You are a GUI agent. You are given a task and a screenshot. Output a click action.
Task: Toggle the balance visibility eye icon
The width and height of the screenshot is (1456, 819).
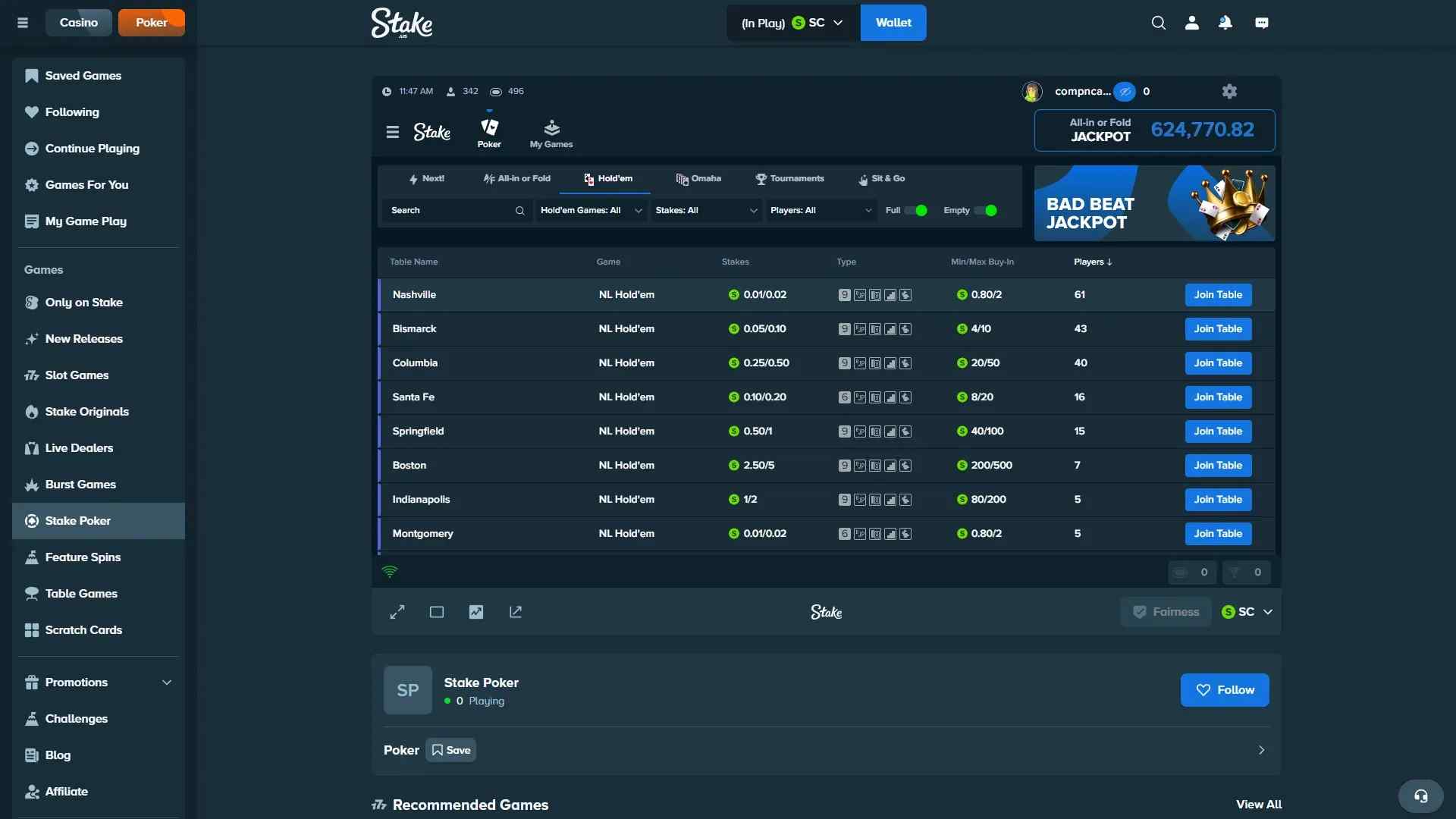[1125, 92]
